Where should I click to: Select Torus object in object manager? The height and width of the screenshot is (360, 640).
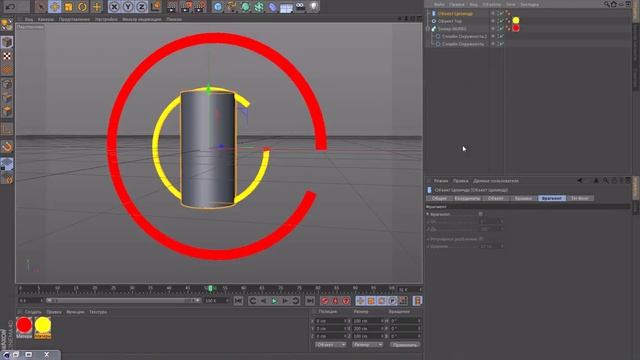point(450,21)
